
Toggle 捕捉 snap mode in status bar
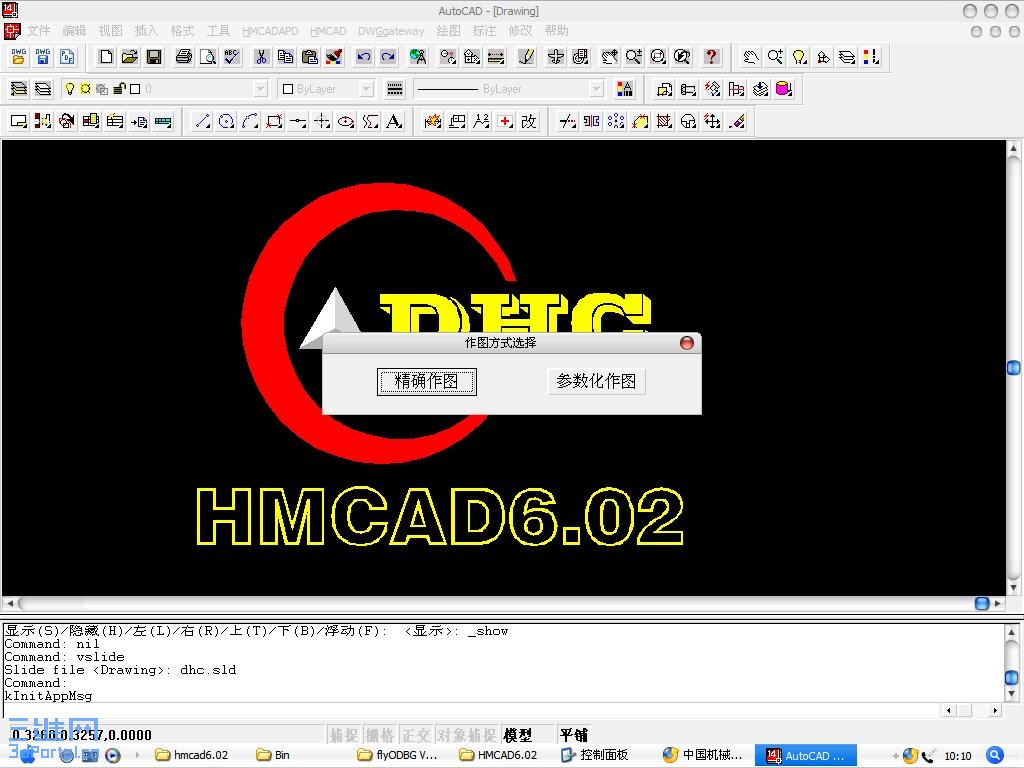(344, 735)
